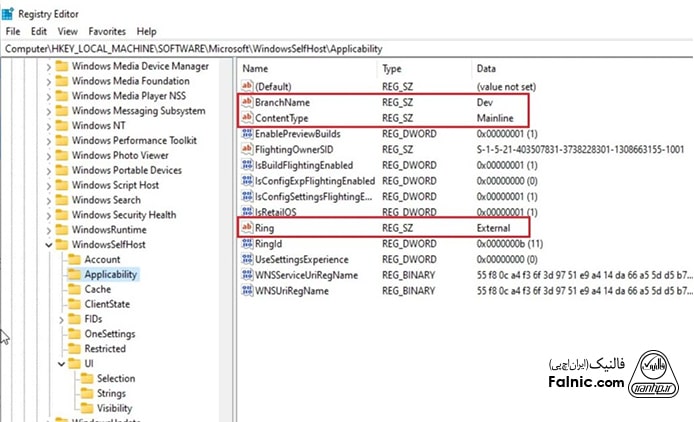Collapse the UI subkey node
Viewport: 694px width, 422px height.
click(61, 364)
